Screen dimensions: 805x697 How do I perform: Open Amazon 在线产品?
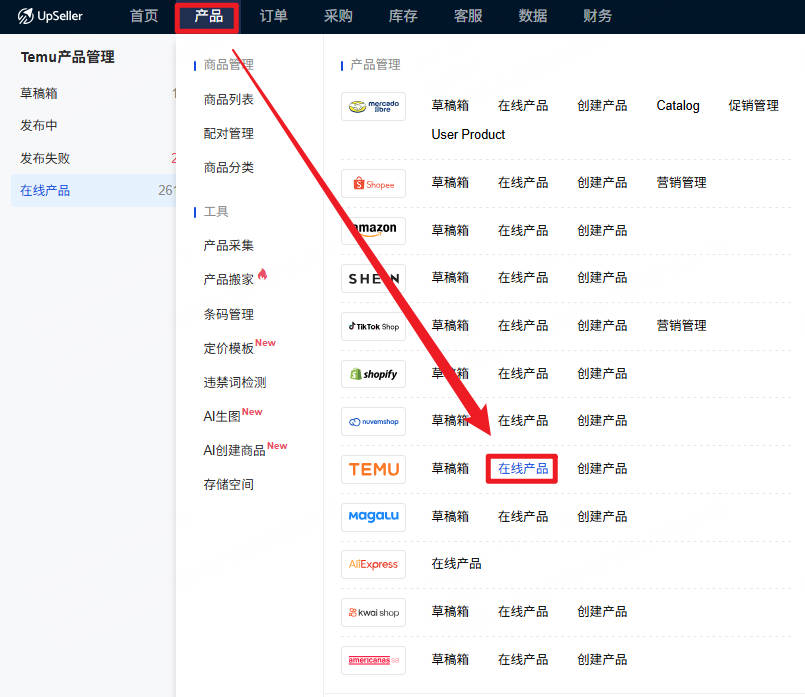coord(523,230)
